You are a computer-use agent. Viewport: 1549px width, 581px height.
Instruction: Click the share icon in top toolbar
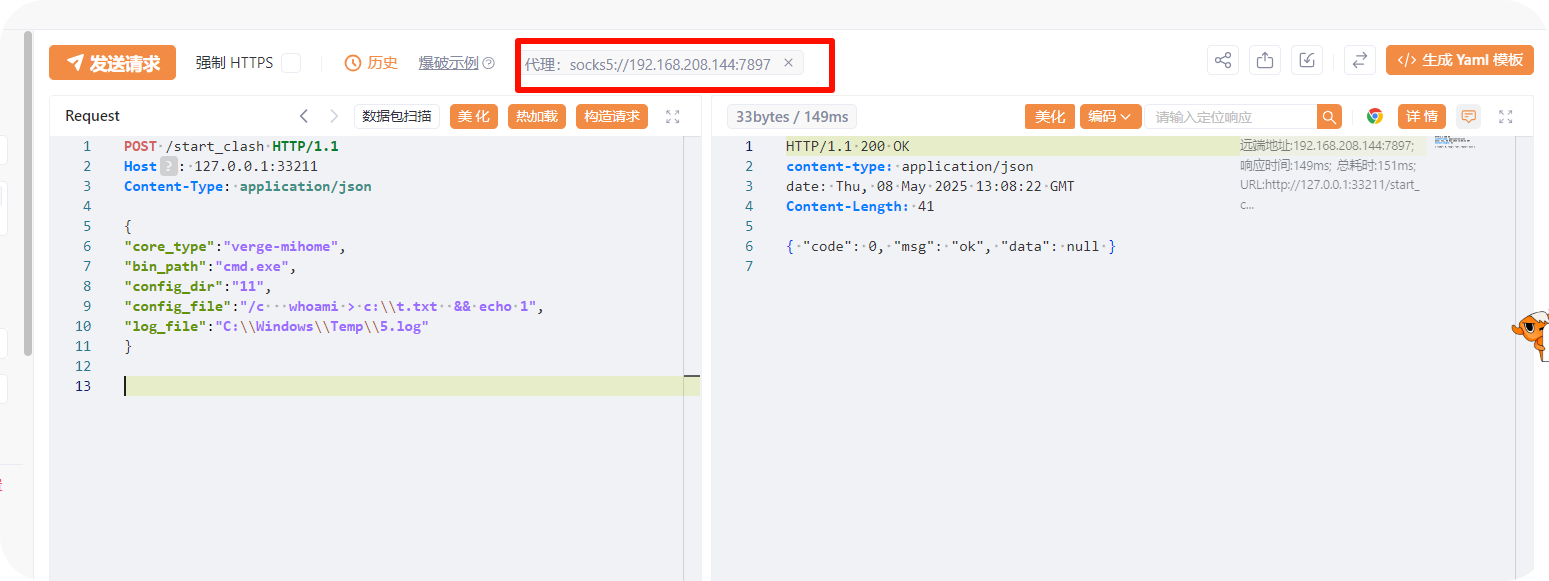[x=1222, y=60]
